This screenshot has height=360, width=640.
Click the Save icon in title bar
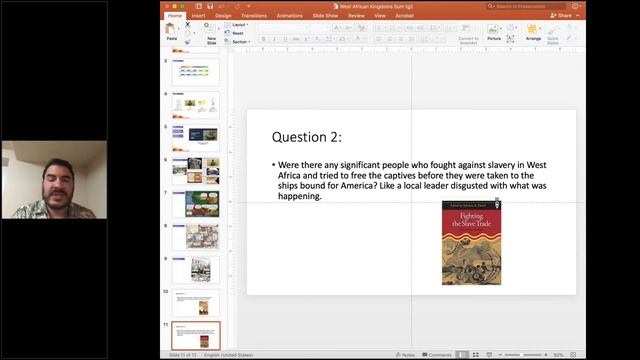pyautogui.click(x=210, y=6)
